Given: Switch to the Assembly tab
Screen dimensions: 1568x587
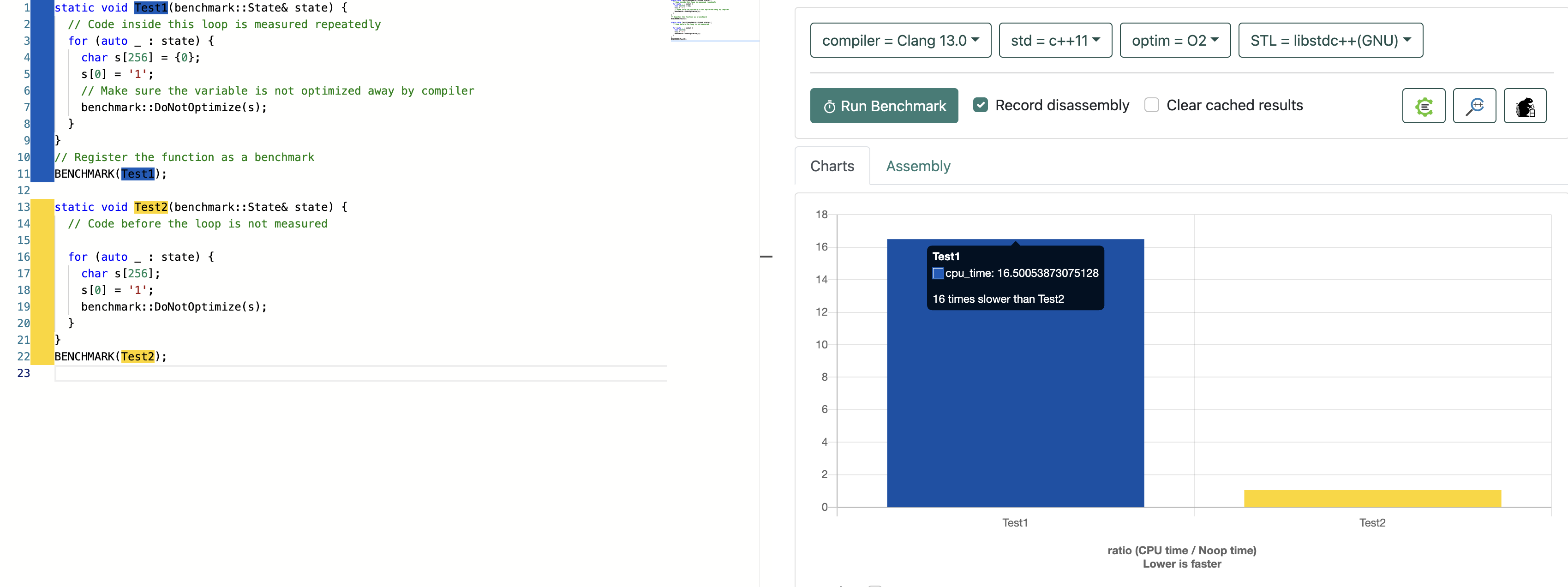Looking at the screenshot, I should click(x=917, y=166).
